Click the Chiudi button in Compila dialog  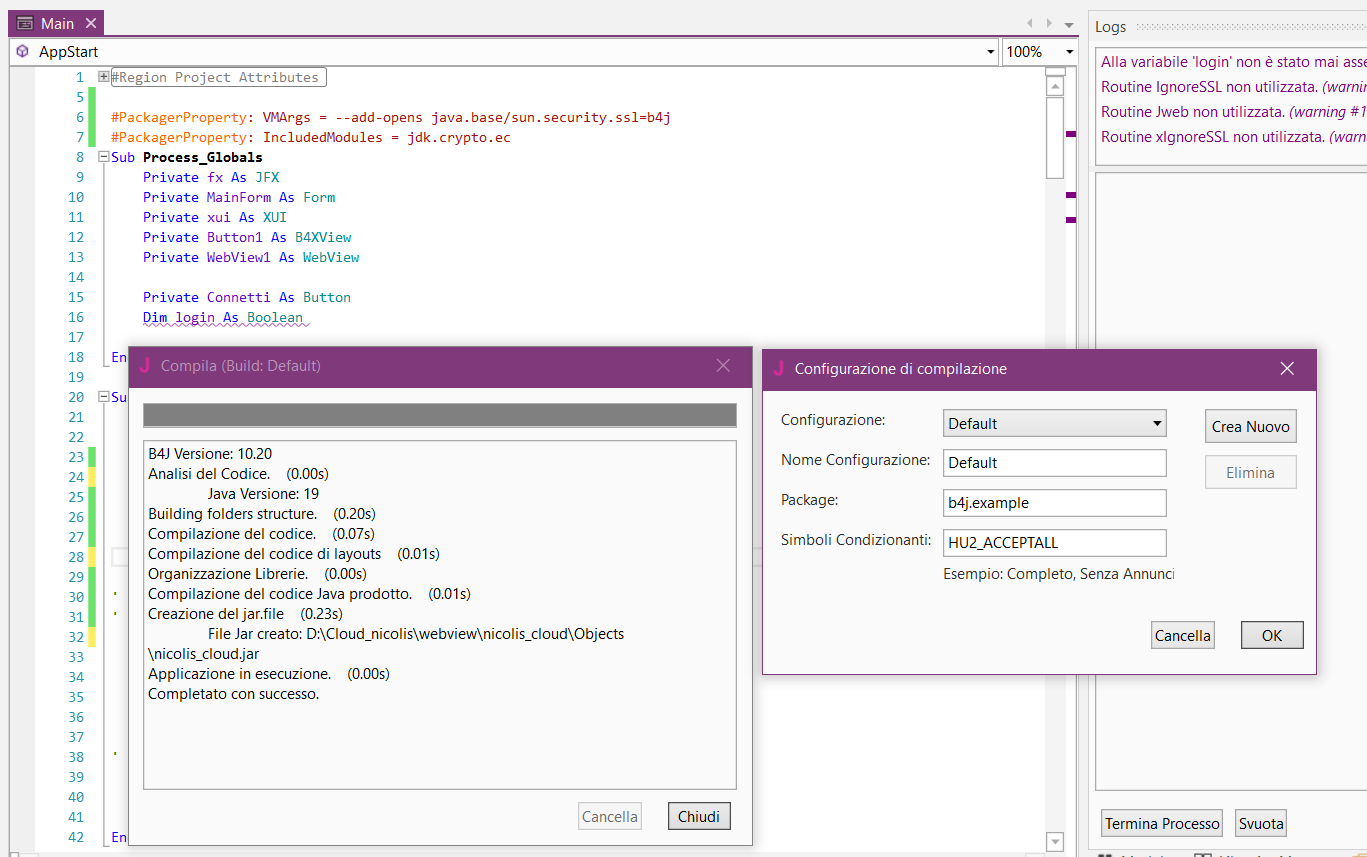(x=699, y=816)
